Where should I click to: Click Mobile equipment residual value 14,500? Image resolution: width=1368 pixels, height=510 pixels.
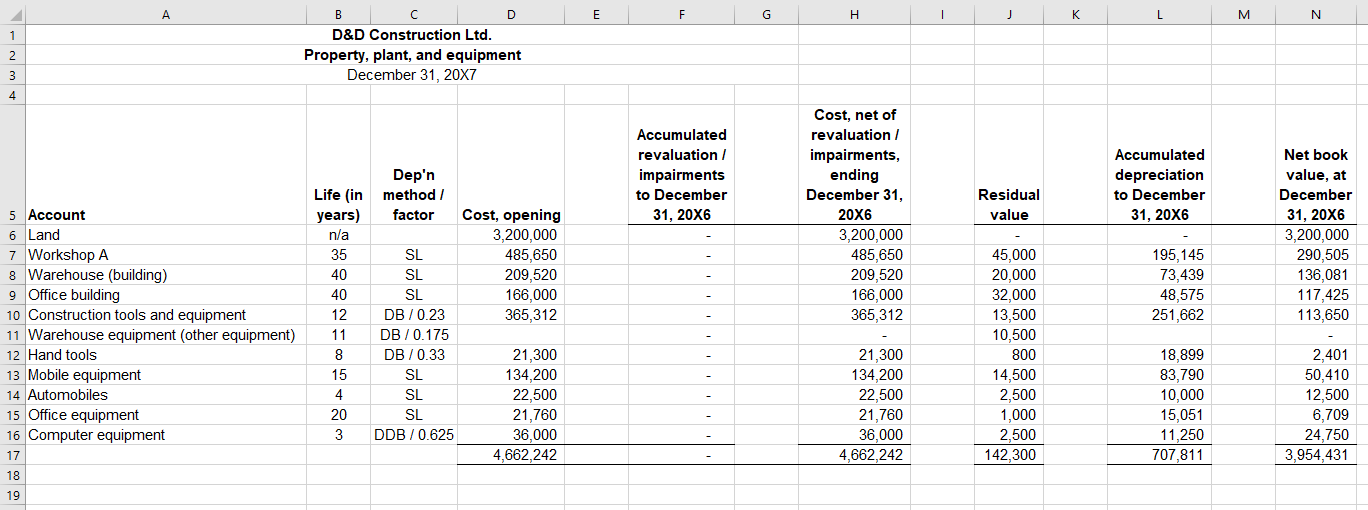(x=1009, y=375)
